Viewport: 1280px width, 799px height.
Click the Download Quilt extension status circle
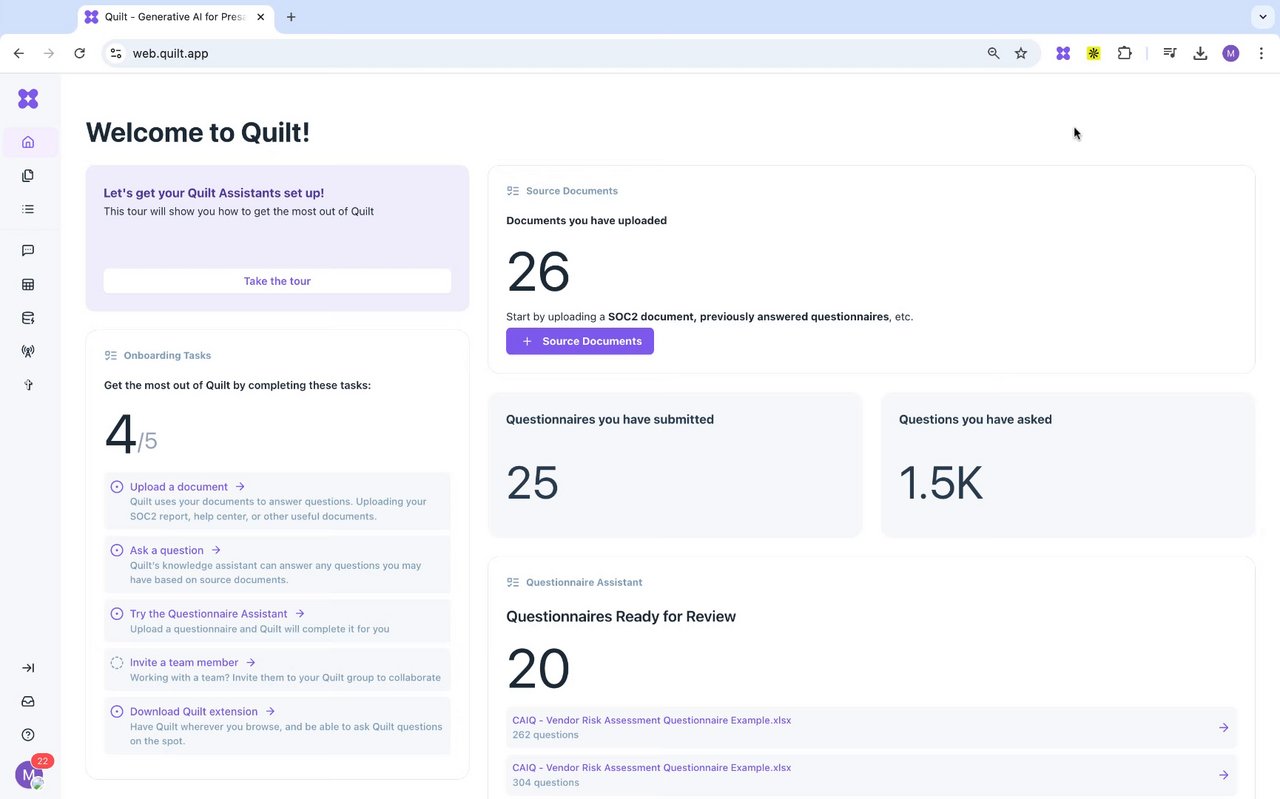[117, 712]
